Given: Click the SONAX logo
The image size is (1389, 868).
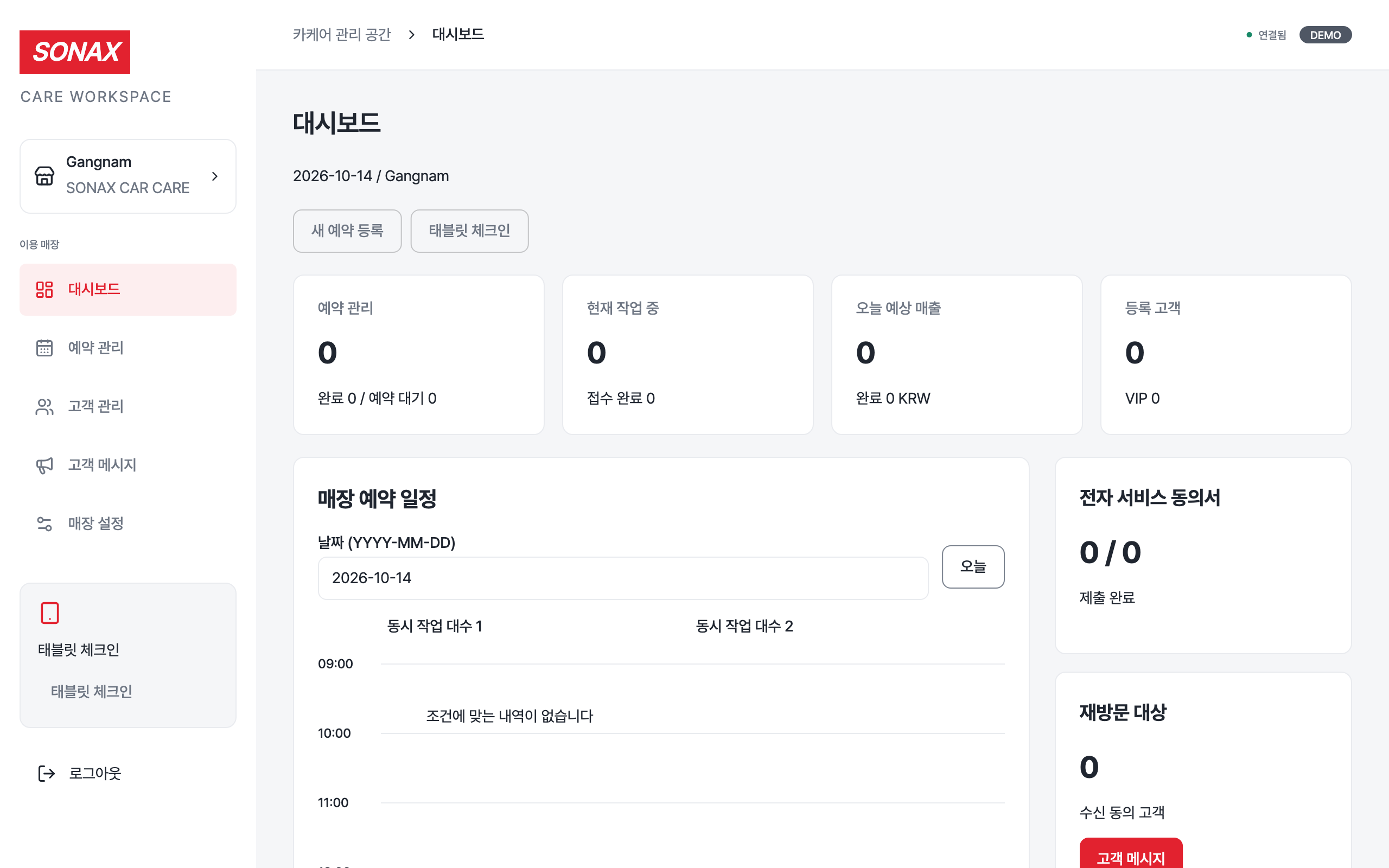Looking at the screenshot, I should coord(75,52).
